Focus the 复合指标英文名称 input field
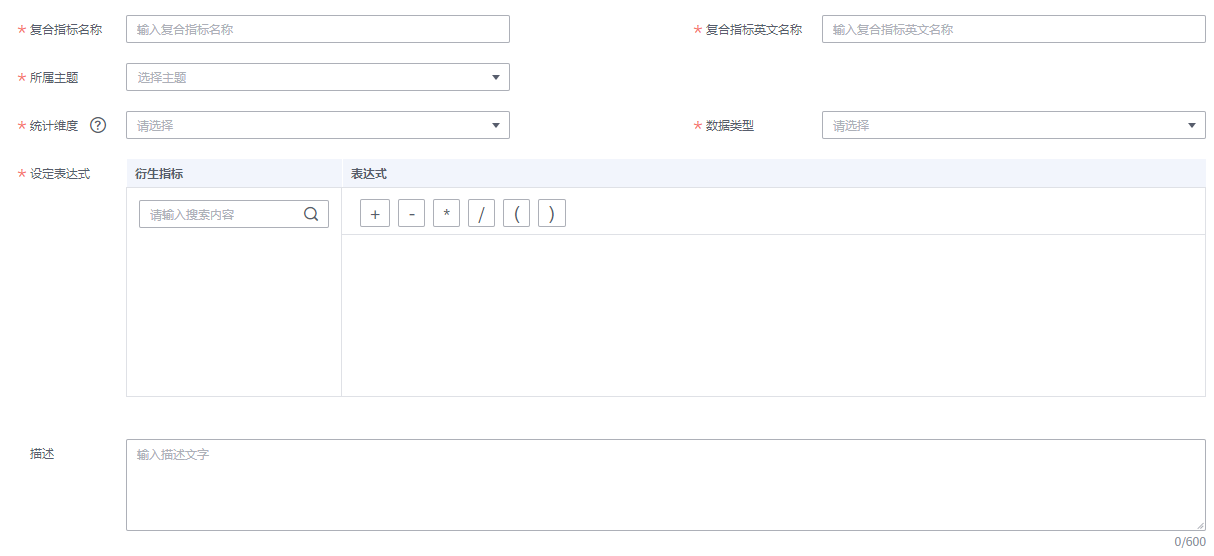 click(1014, 29)
